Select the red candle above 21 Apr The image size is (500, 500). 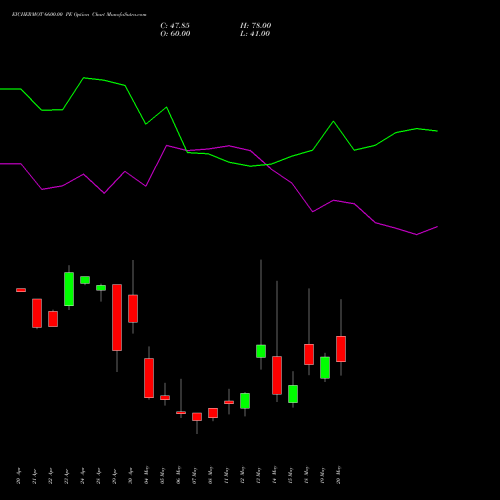(37, 313)
